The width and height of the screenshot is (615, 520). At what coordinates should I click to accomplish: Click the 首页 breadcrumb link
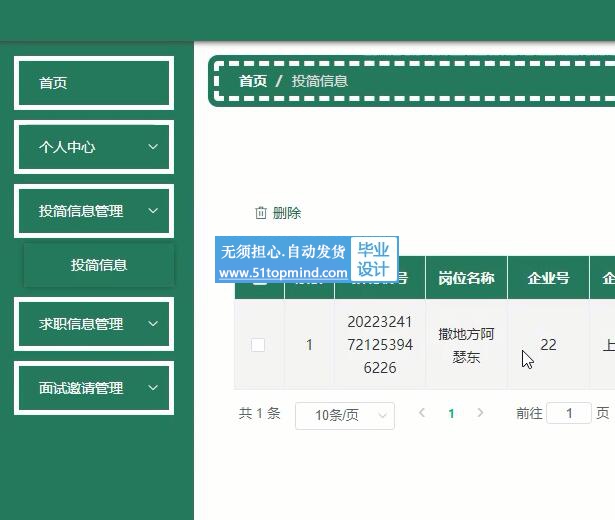click(253, 81)
